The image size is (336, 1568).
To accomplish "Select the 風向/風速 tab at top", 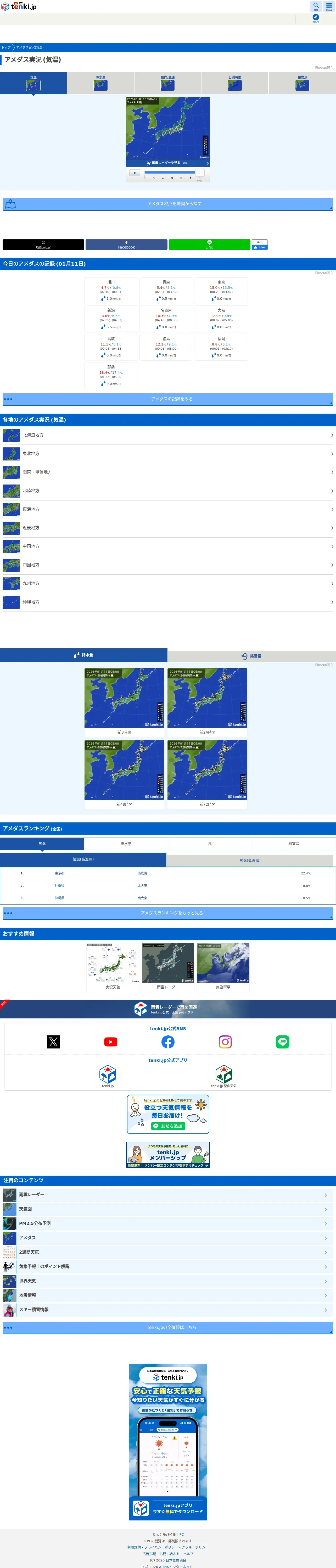I will [x=168, y=83].
